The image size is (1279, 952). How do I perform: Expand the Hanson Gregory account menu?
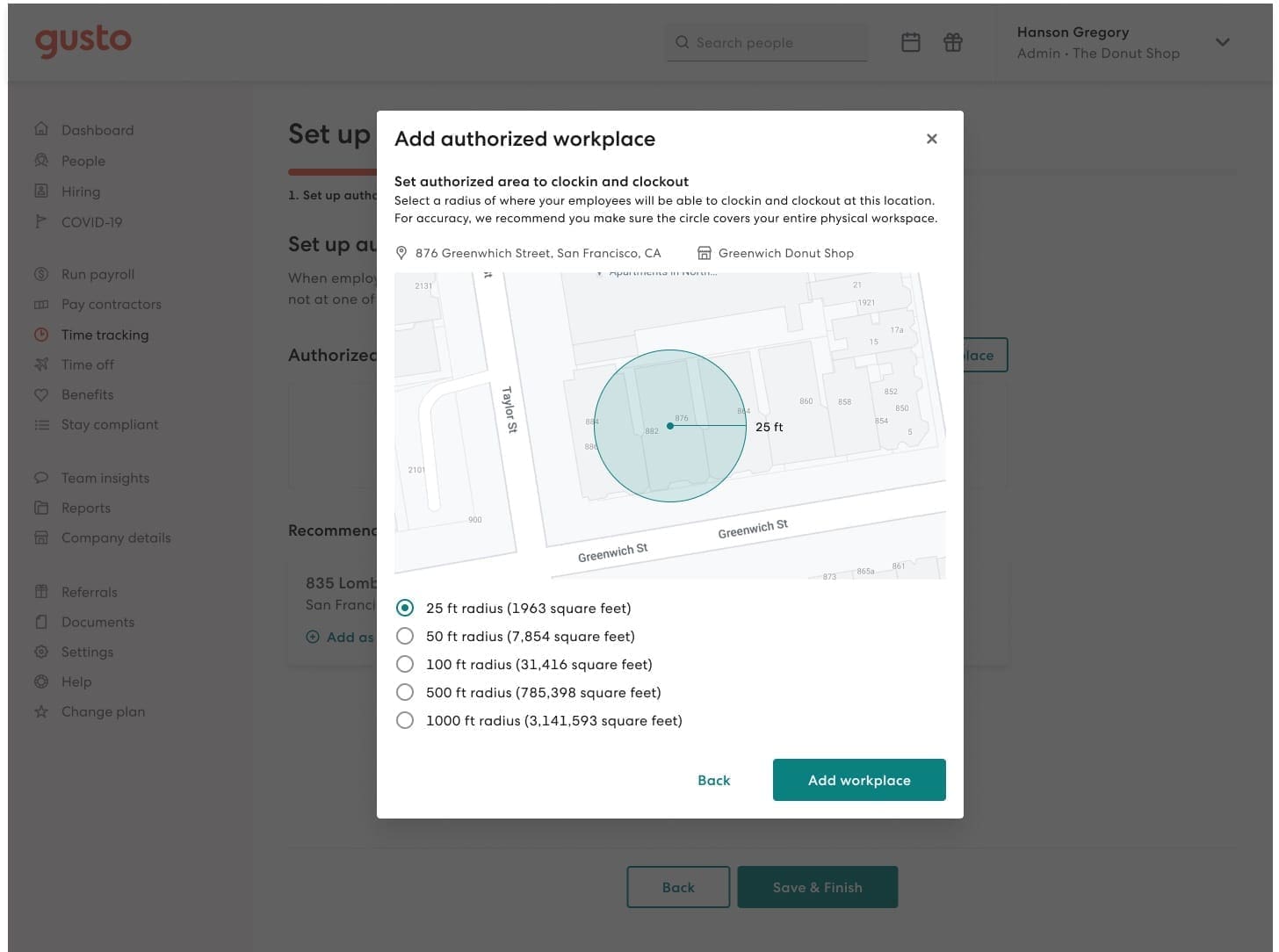(x=1222, y=41)
